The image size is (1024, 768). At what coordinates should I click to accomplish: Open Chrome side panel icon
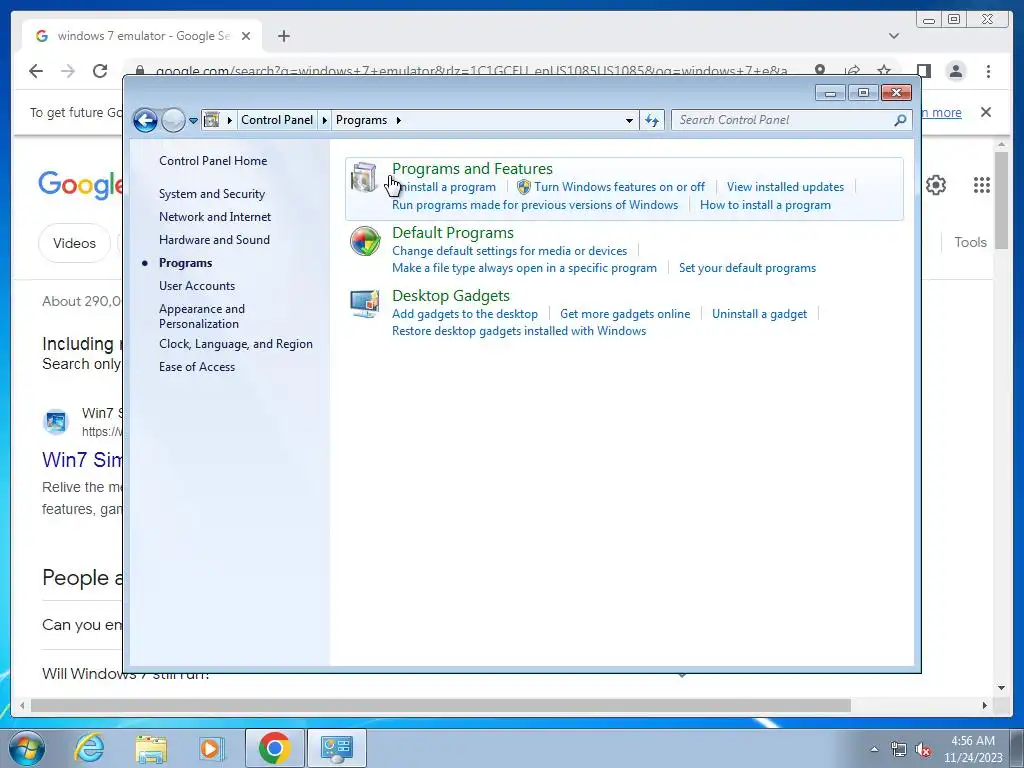923,71
